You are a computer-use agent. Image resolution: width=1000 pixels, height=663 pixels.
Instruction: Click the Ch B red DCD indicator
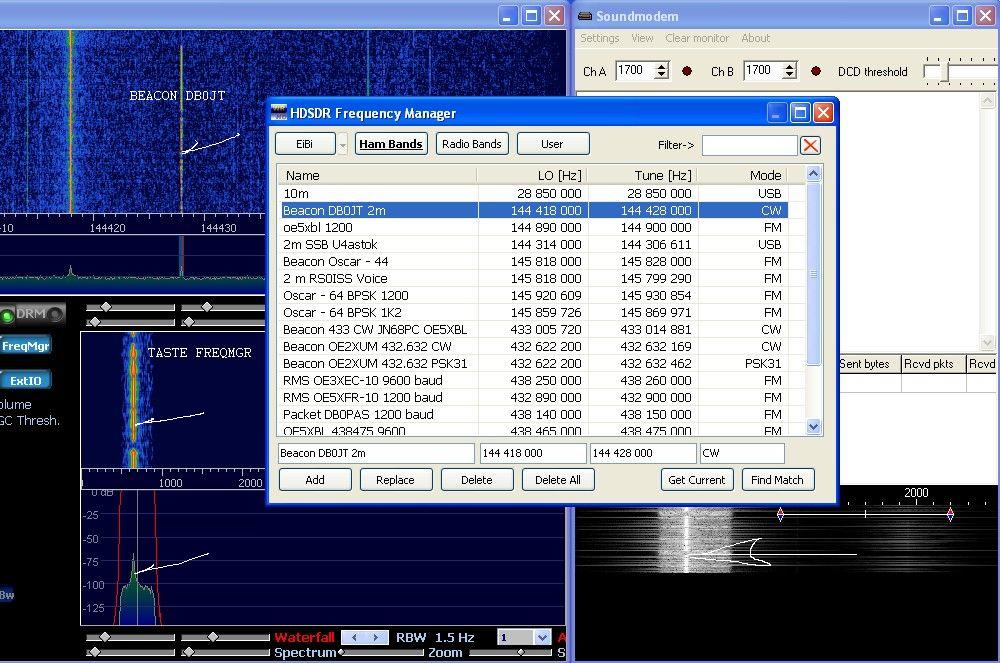[816, 71]
